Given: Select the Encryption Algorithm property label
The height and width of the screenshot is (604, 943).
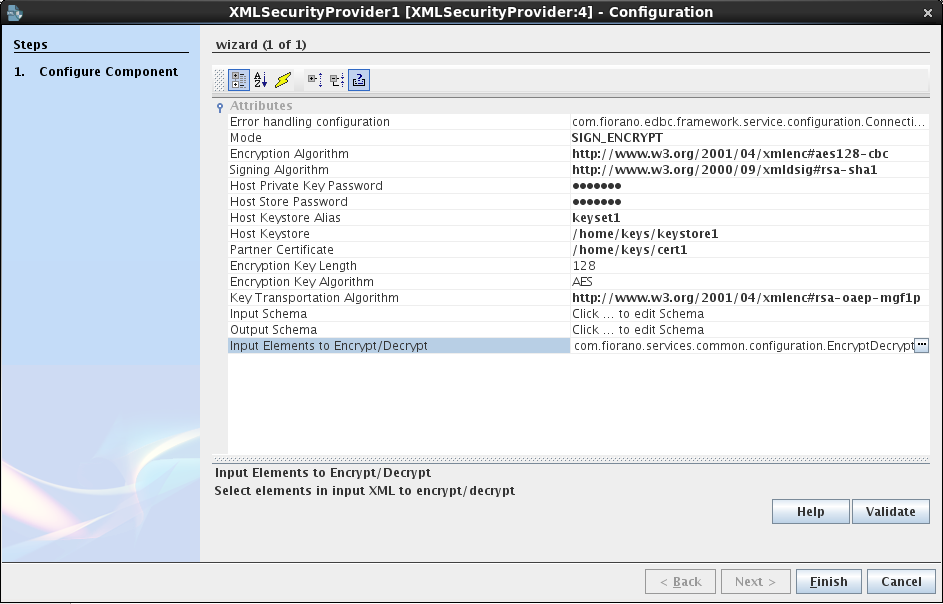Looking at the screenshot, I should click(x=289, y=153).
